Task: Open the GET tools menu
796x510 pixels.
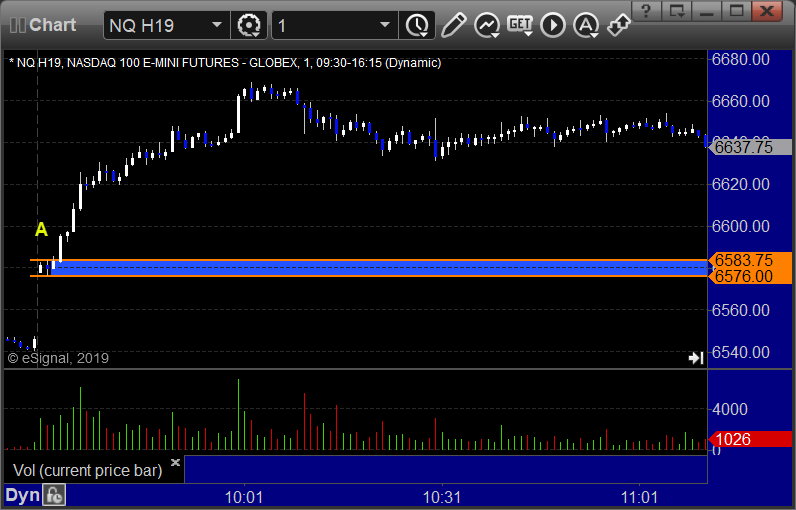Action: tap(520, 25)
